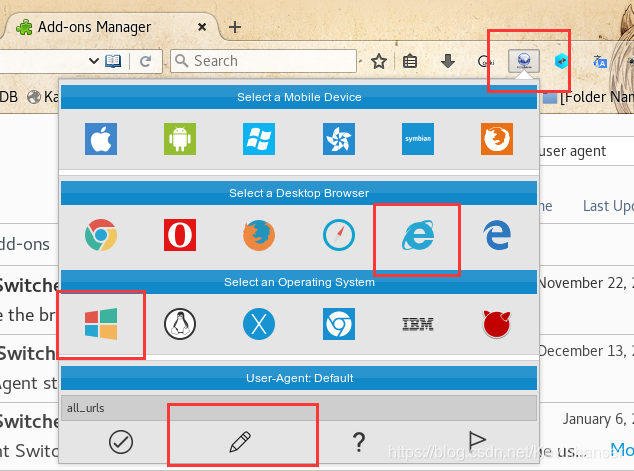
Task: Open the downloads arrow panel
Action: point(448,61)
